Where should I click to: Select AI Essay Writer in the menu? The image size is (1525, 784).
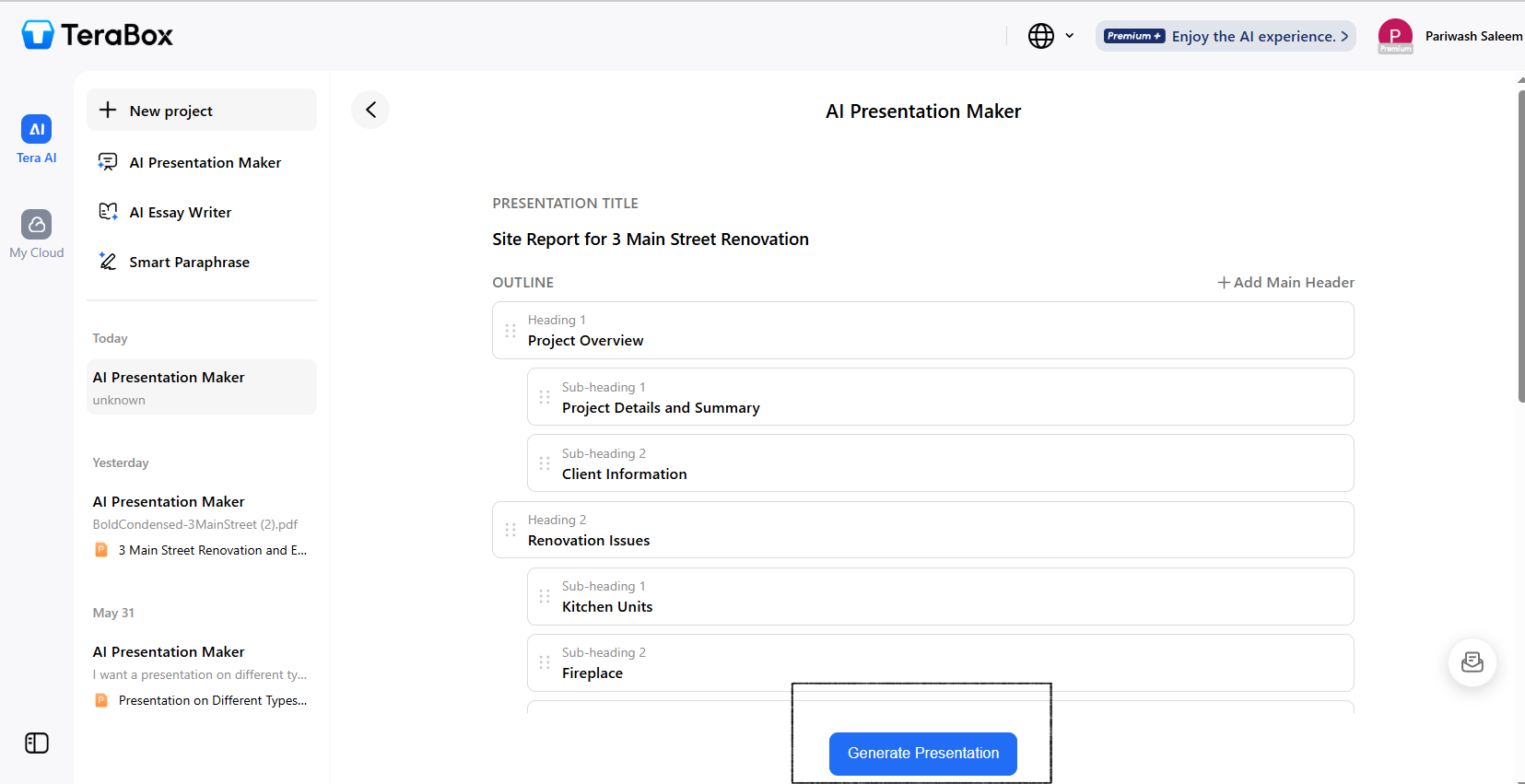point(181,213)
